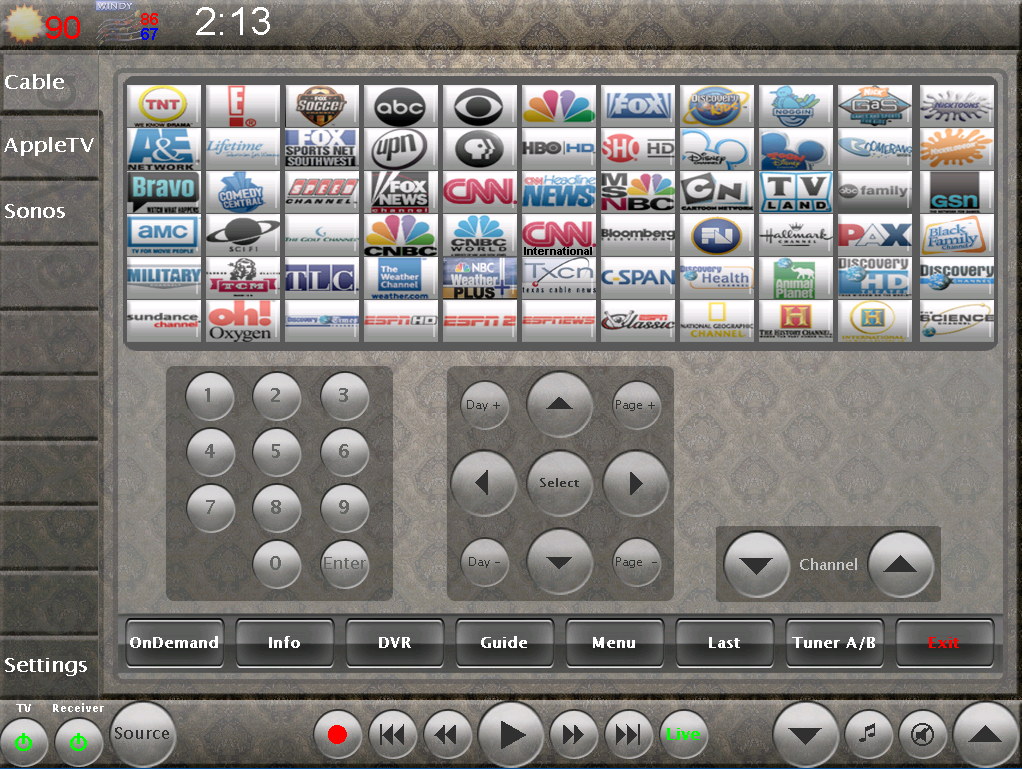Screen dimensions: 1022x769
Task: Tune to MSNBC channel
Action: click(x=637, y=192)
